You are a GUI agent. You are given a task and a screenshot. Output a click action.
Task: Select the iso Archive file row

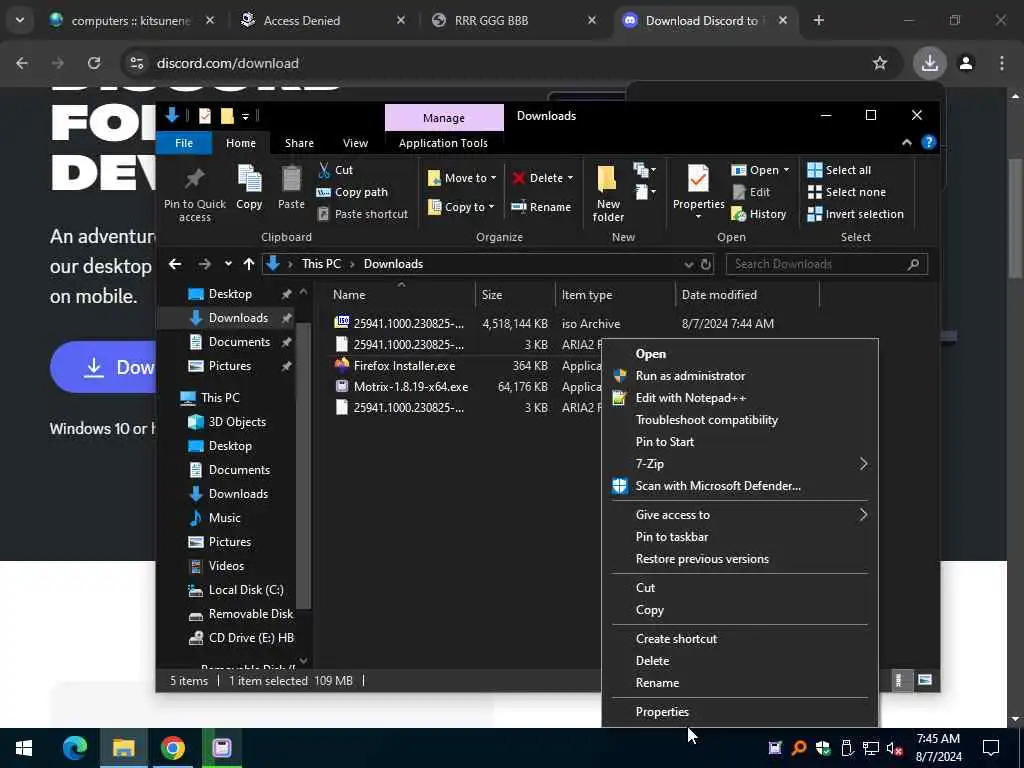pyautogui.click(x=555, y=324)
